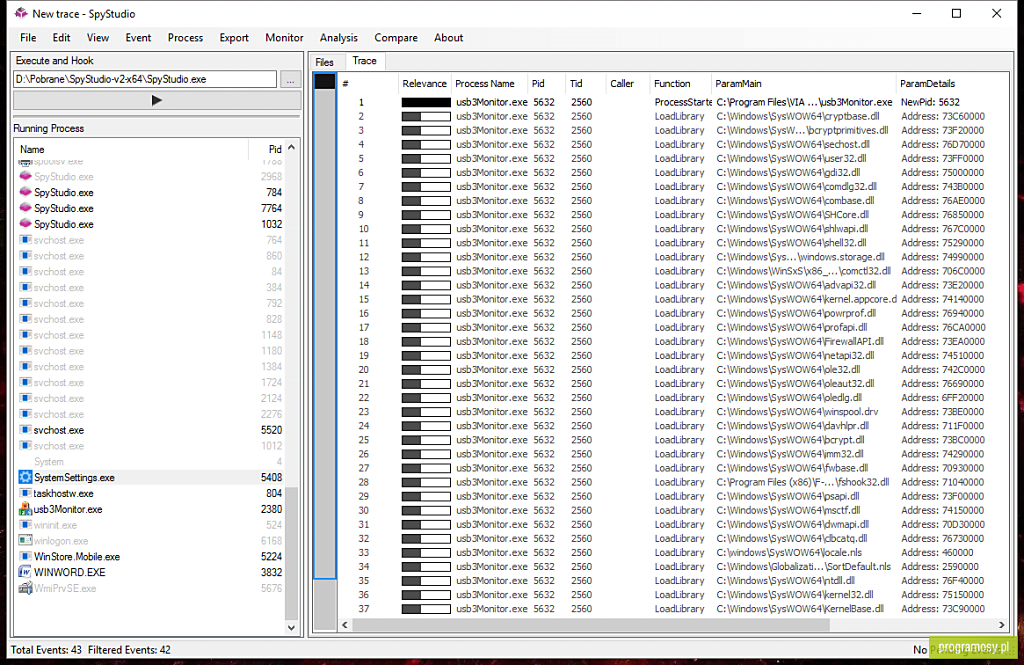Select the FirewallAPI.dll LoadLibrary row
This screenshot has height=665, width=1024.
point(673,342)
